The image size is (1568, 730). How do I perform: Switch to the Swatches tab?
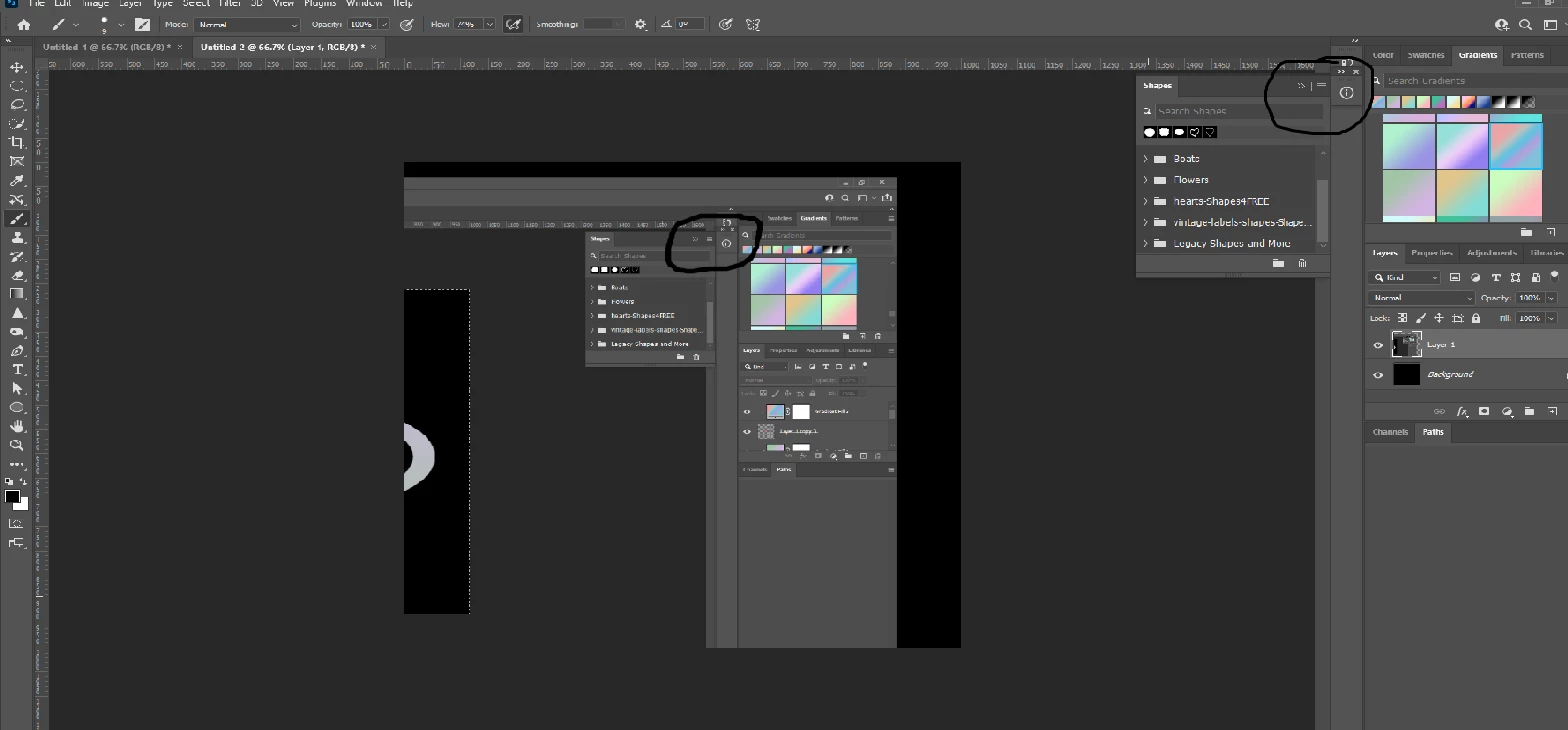[1425, 55]
